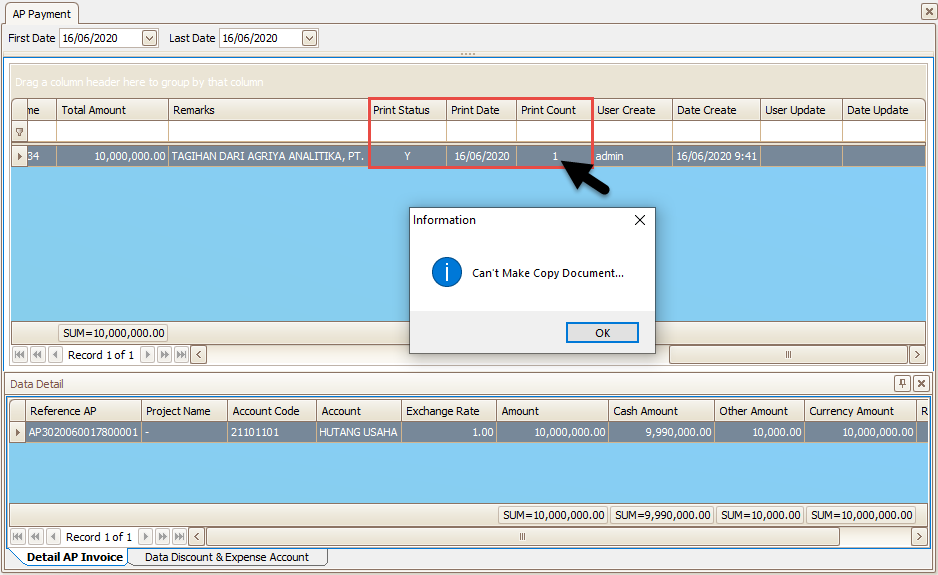Go to last record in upper grid navigator

[181, 355]
